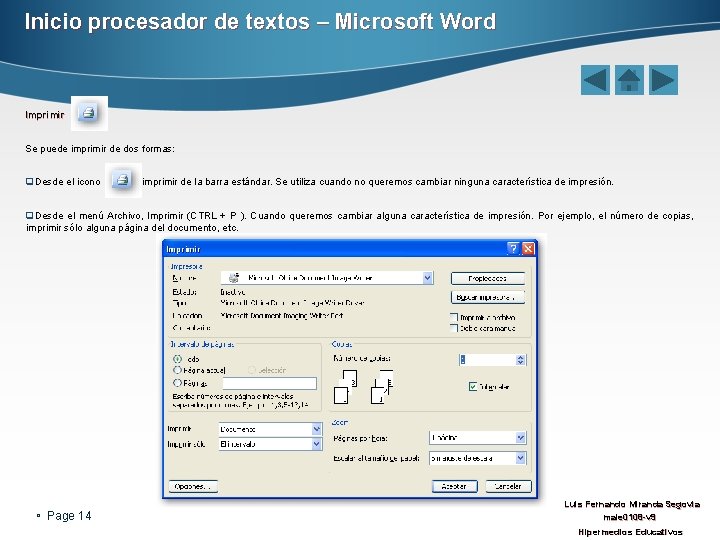Click the 'Zoom' group label
Screen dimensions: 720x540
[x=340, y=422]
